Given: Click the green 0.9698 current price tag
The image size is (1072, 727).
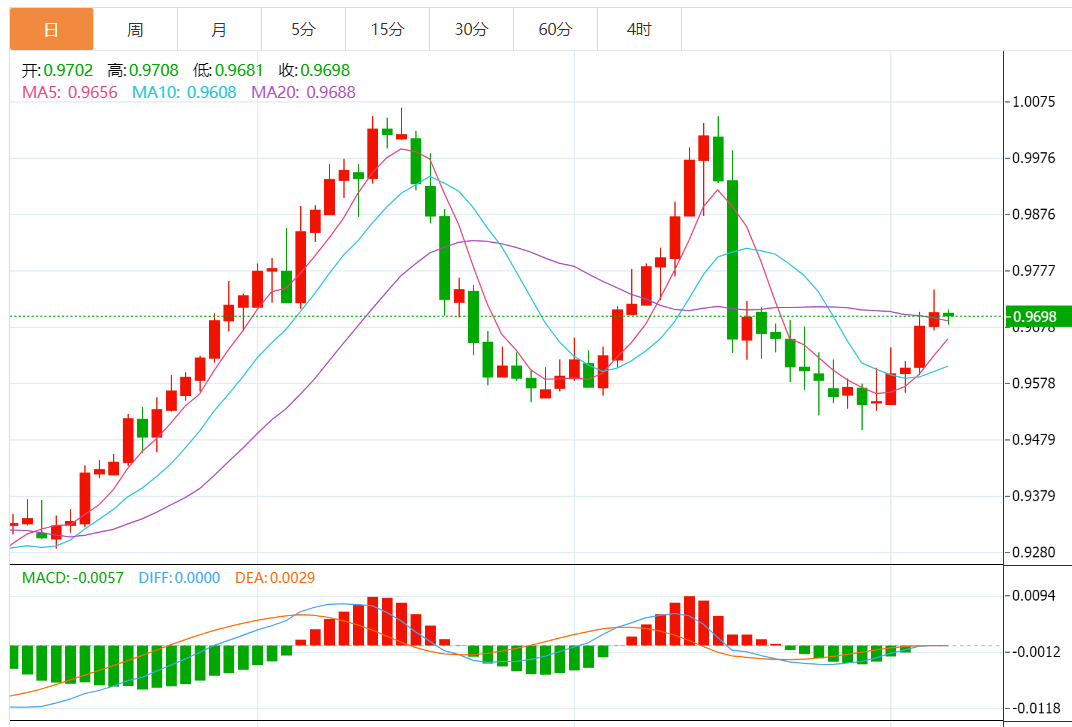Looking at the screenshot, I should (x=1037, y=317).
